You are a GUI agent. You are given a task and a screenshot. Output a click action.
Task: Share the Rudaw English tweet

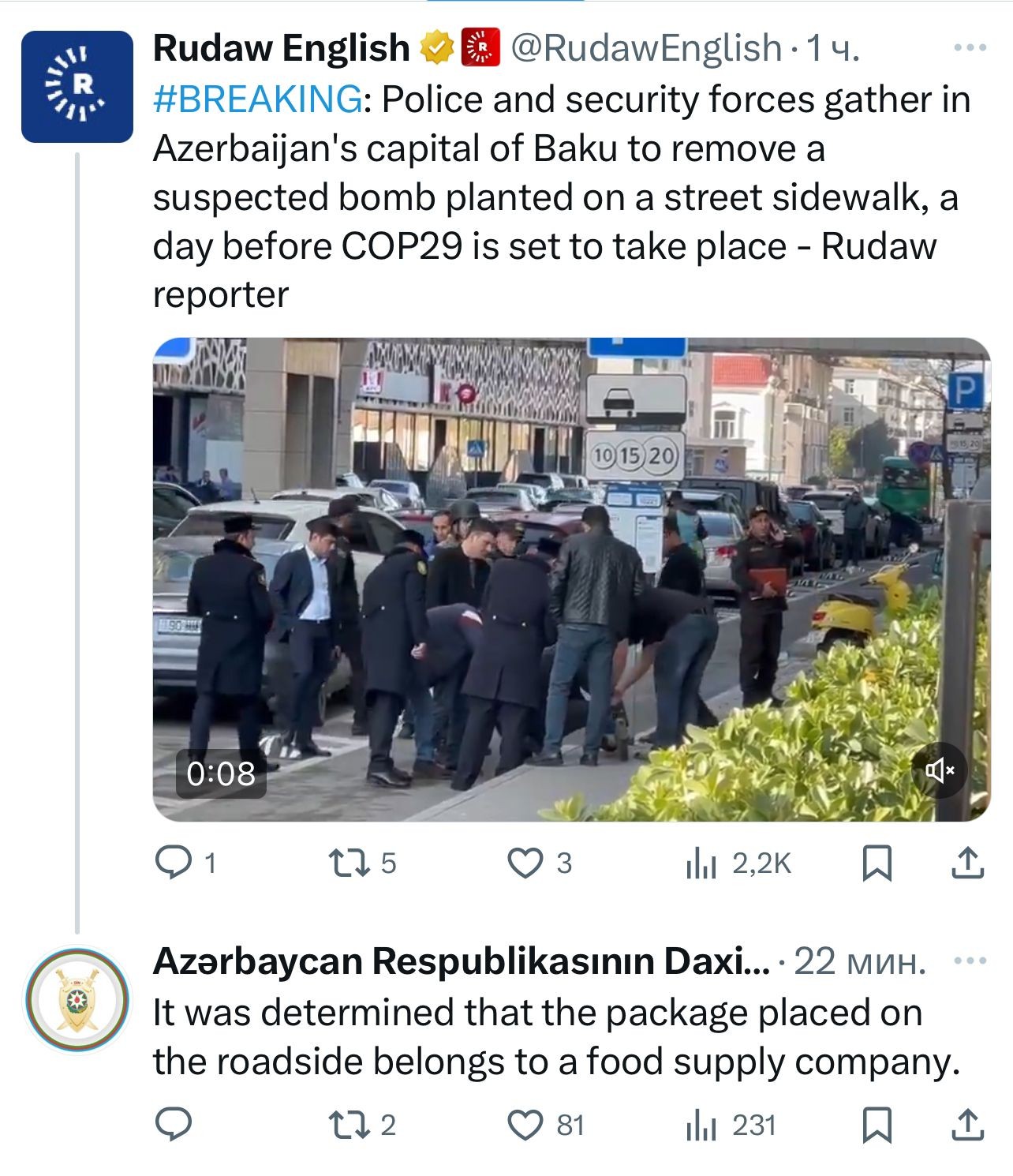967,863
